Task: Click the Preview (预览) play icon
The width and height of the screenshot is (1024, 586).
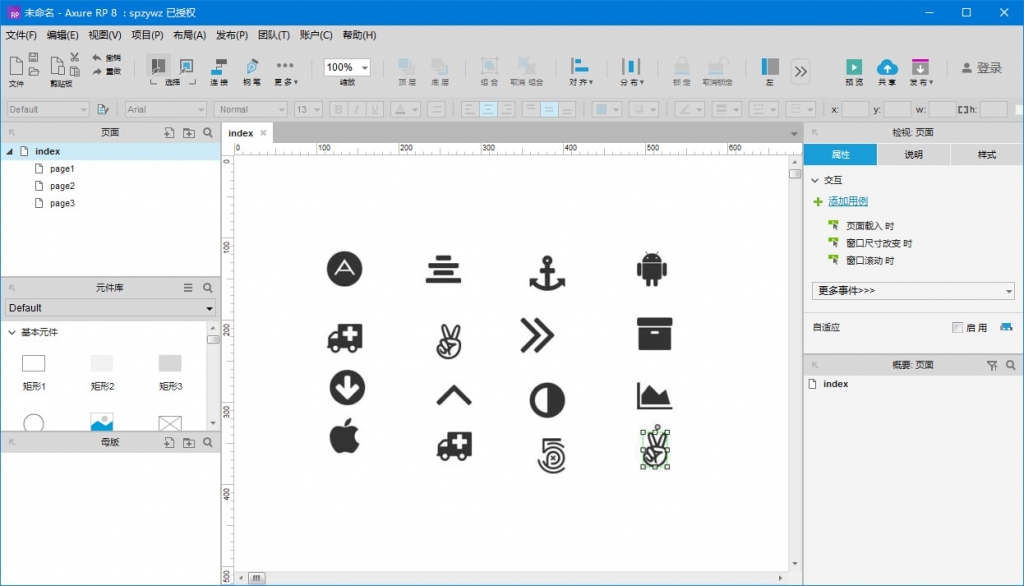Action: point(853,68)
